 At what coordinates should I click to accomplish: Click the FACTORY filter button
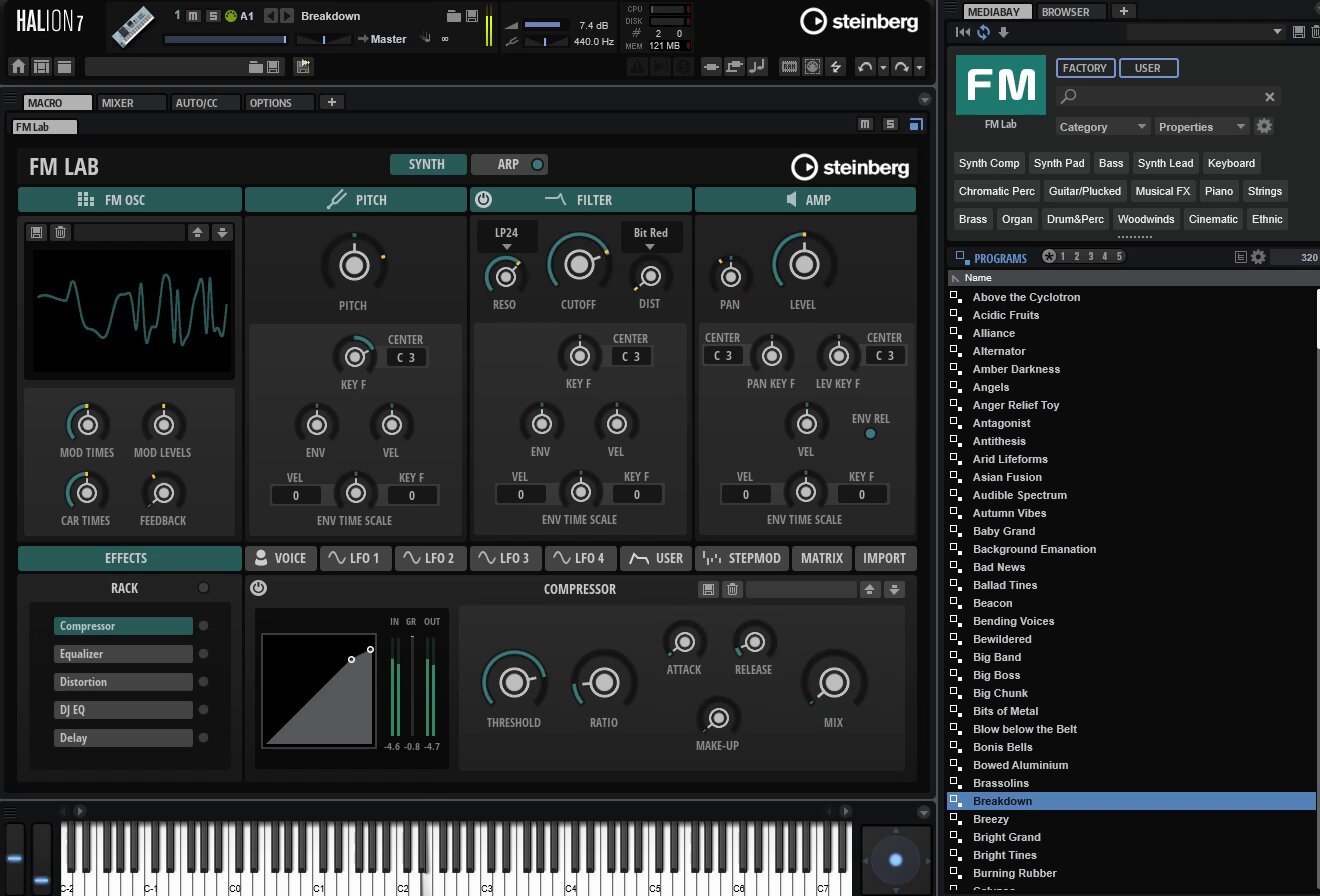click(x=1085, y=68)
